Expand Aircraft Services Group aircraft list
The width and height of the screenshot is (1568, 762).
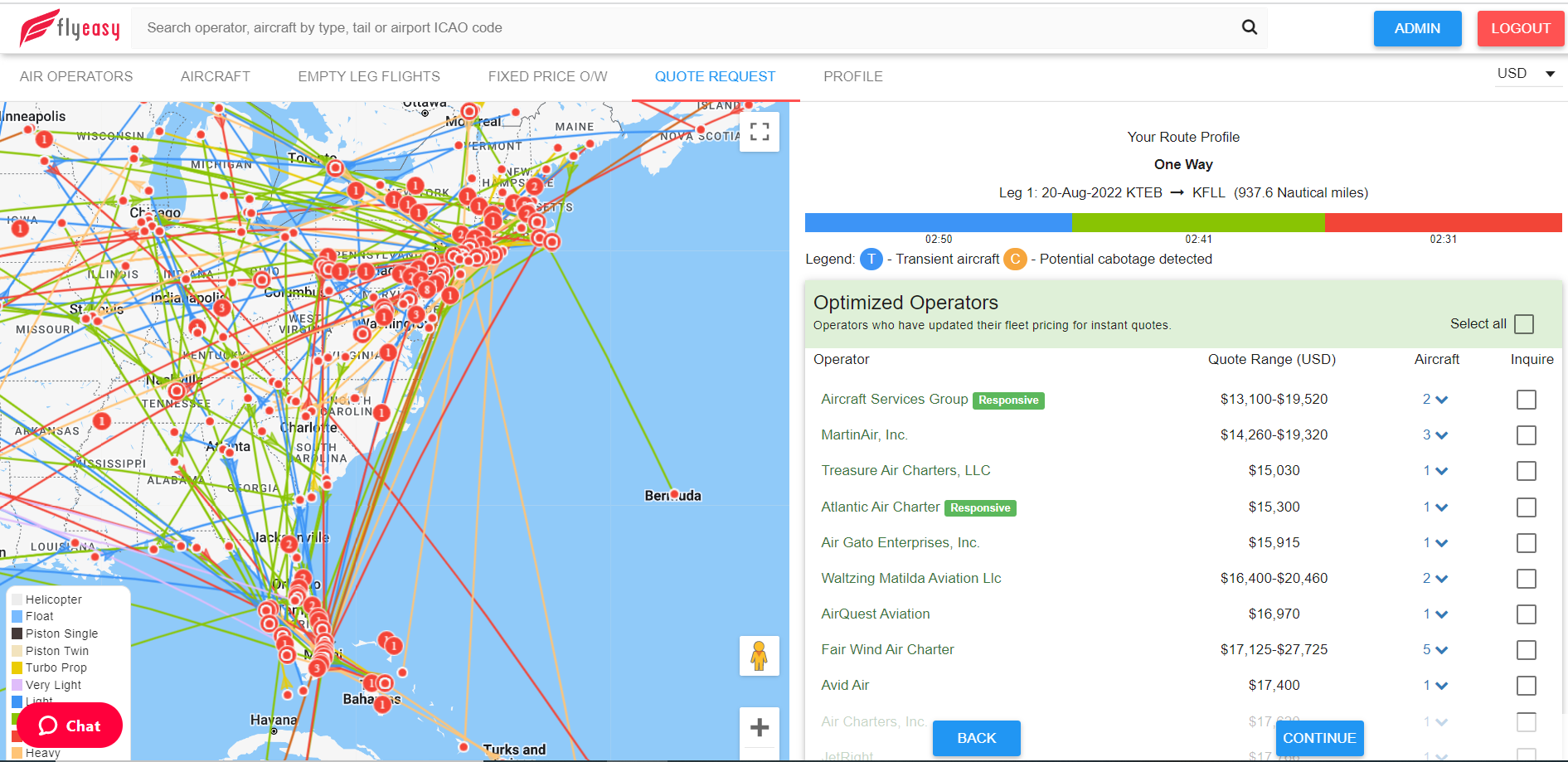(1435, 400)
